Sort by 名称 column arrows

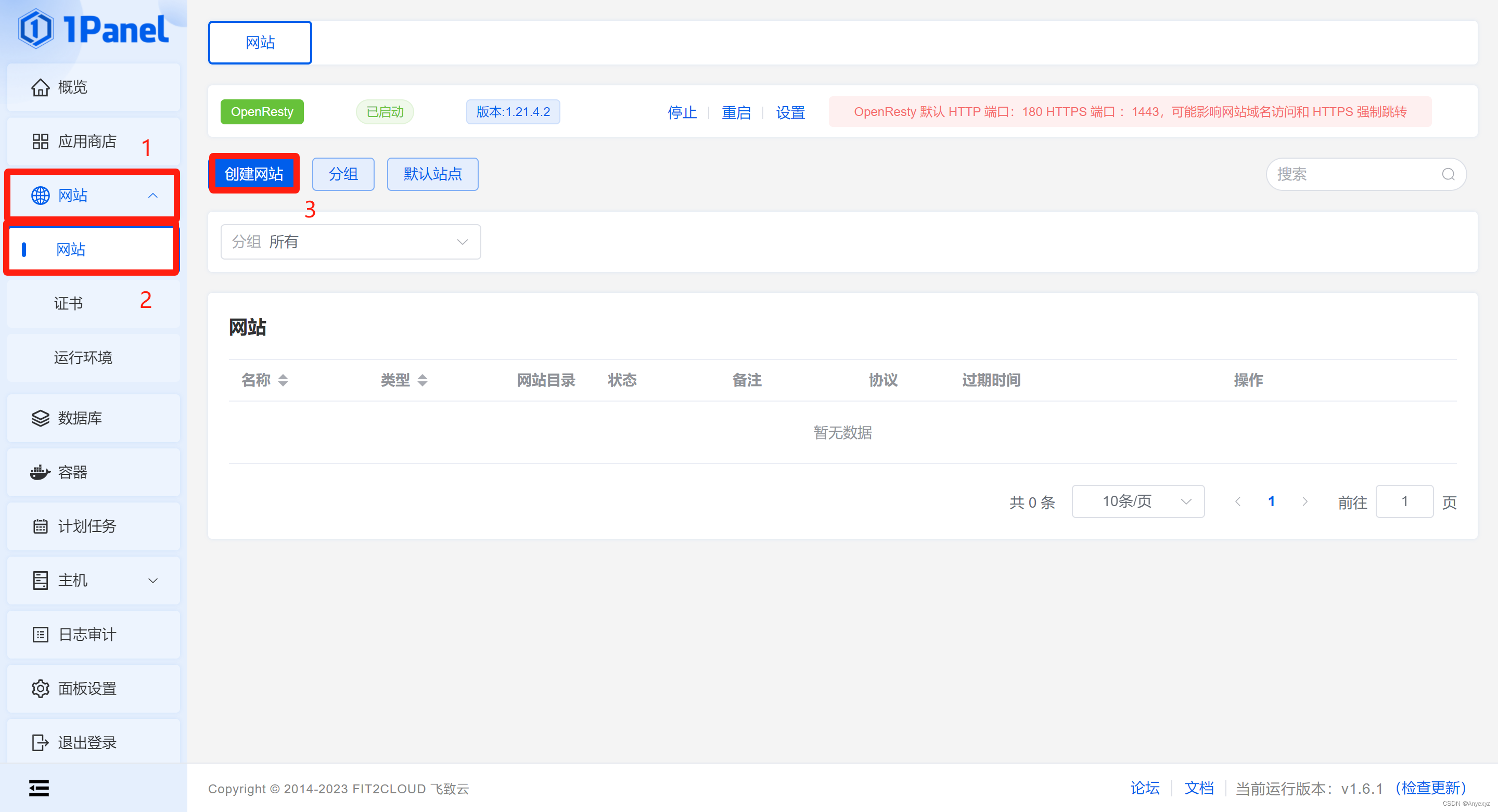click(283, 380)
